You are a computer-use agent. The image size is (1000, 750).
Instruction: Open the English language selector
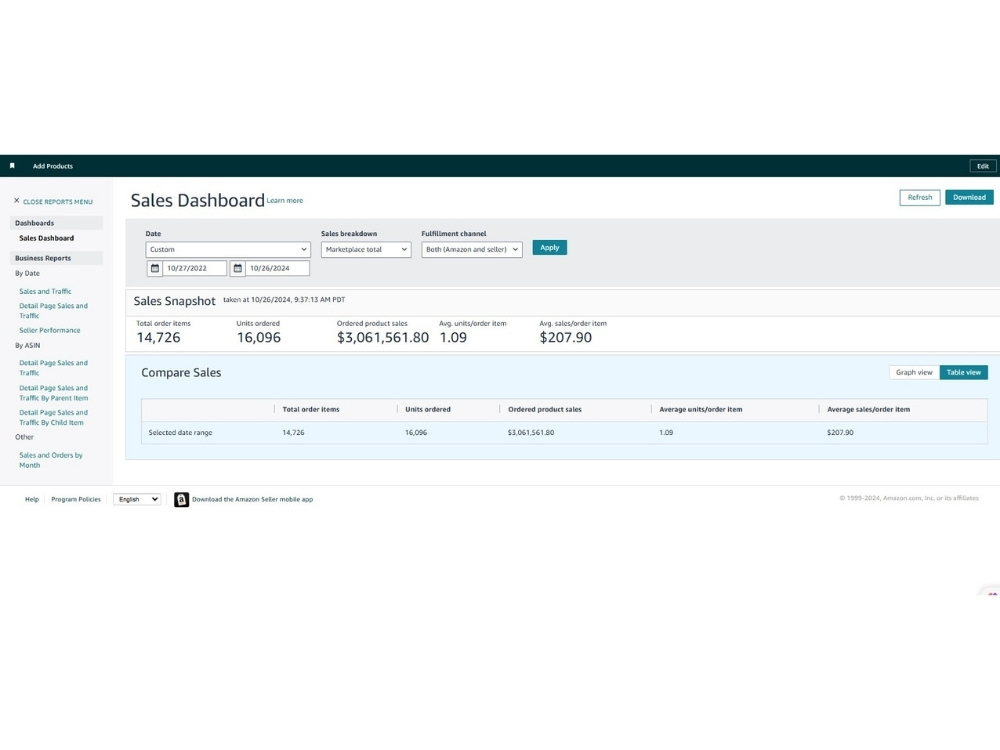point(137,499)
